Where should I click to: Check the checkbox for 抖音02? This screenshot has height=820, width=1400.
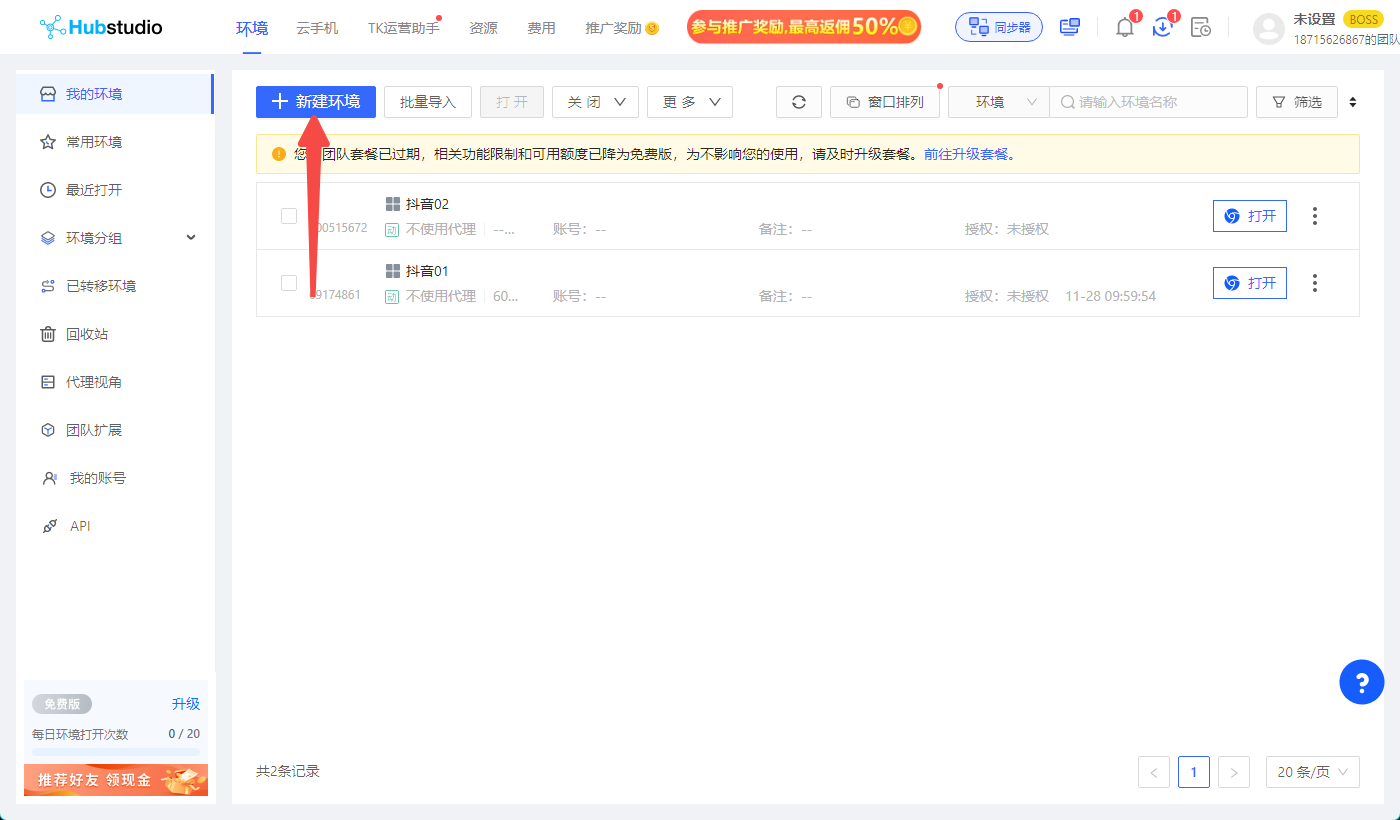click(289, 216)
